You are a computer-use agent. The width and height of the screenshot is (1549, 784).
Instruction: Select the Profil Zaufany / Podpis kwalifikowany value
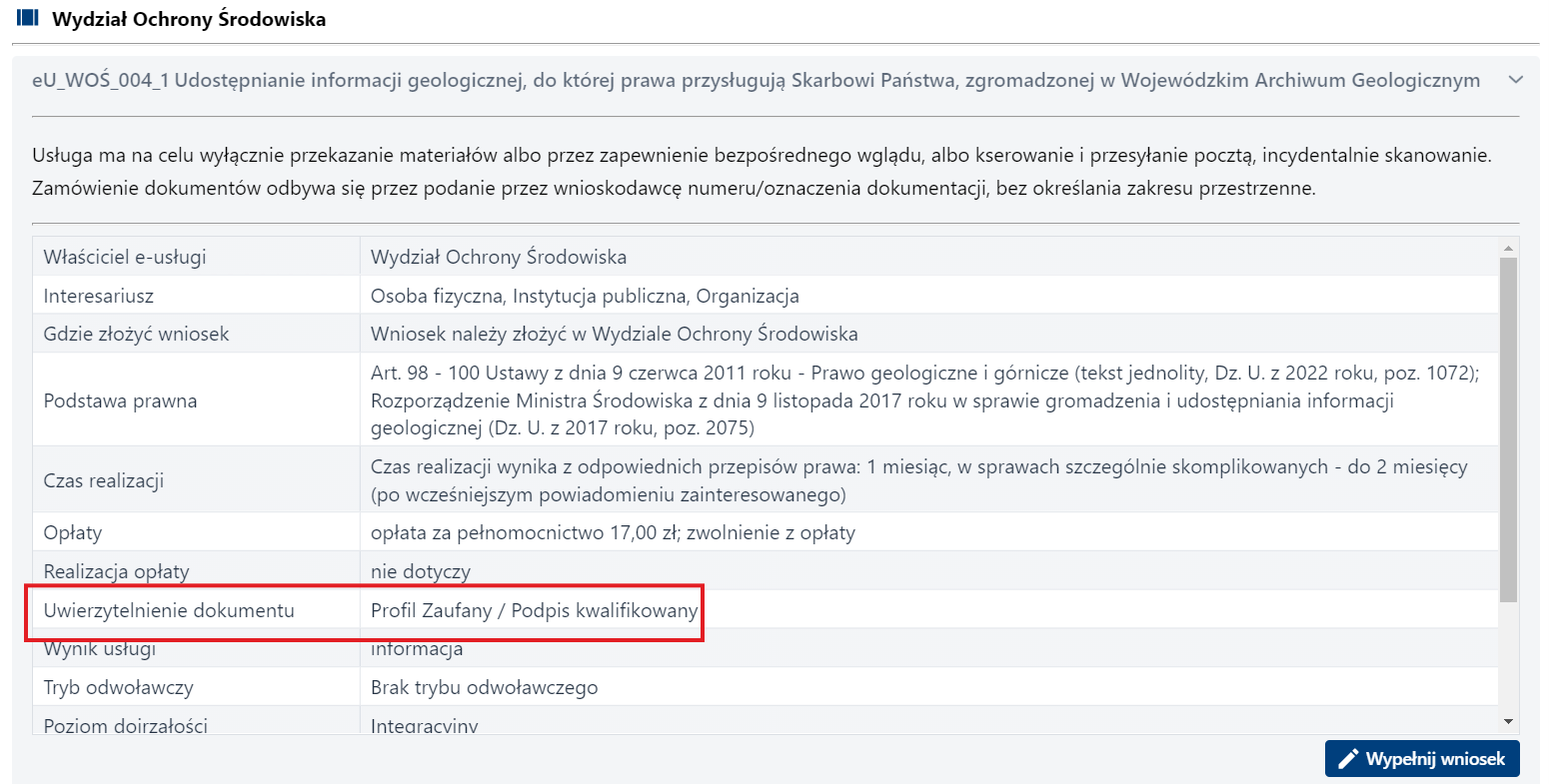[533, 609]
